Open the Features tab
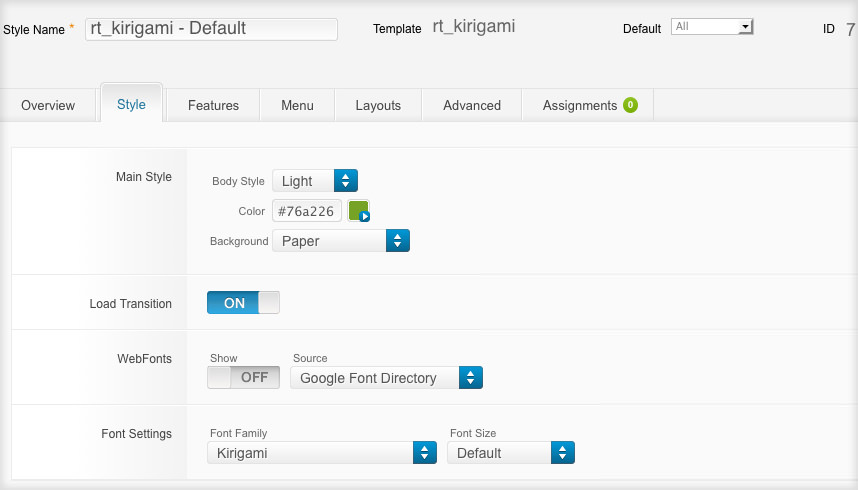The image size is (858, 490). click(x=213, y=105)
